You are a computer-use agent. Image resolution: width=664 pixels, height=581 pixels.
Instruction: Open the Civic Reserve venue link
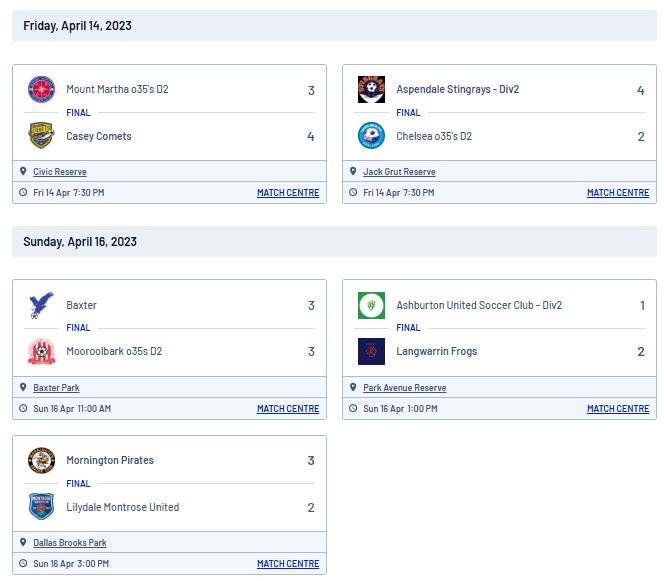point(60,172)
